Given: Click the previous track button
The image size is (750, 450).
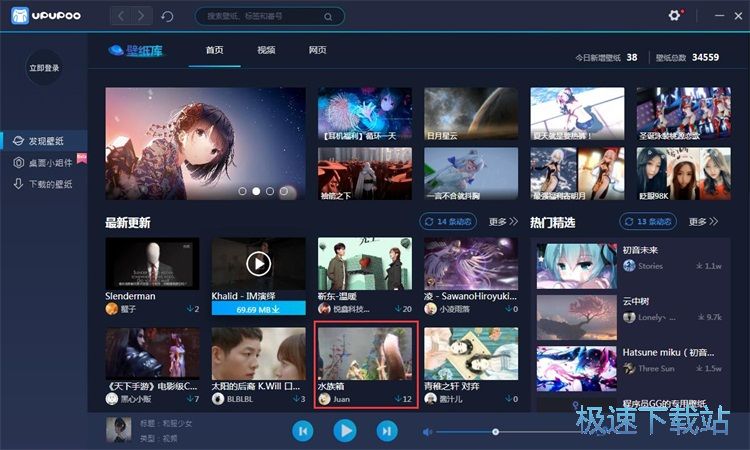Looking at the screenshot, I should pos(302,431).
